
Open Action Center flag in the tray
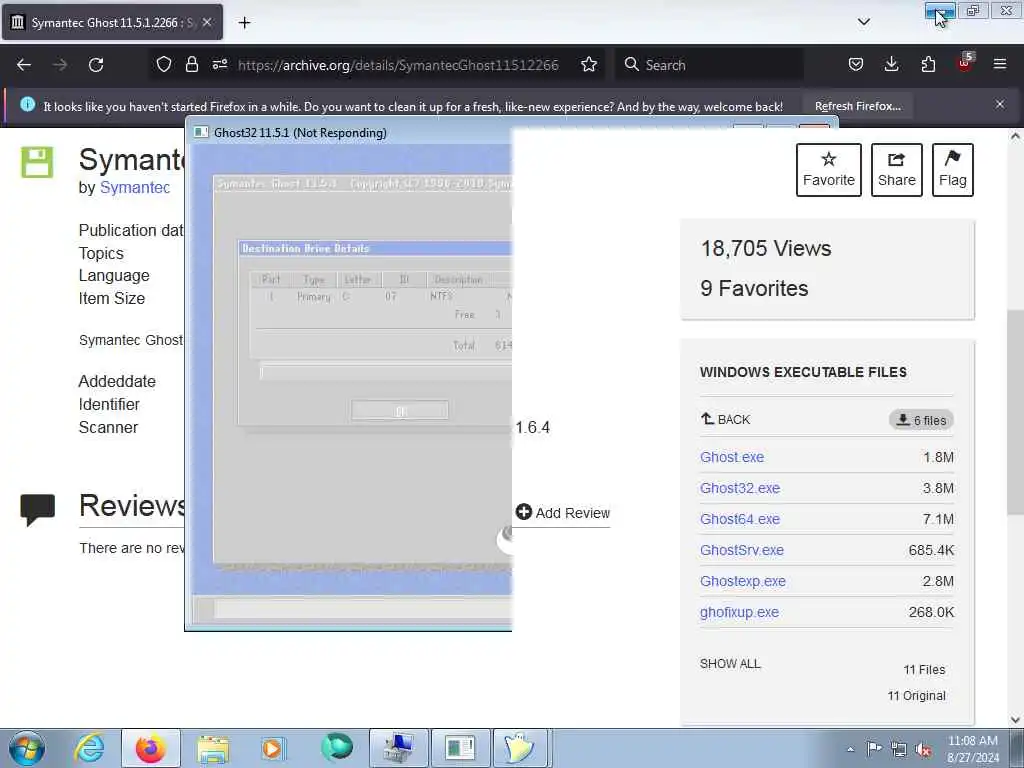pyautogui.click(x=873, y=749)
